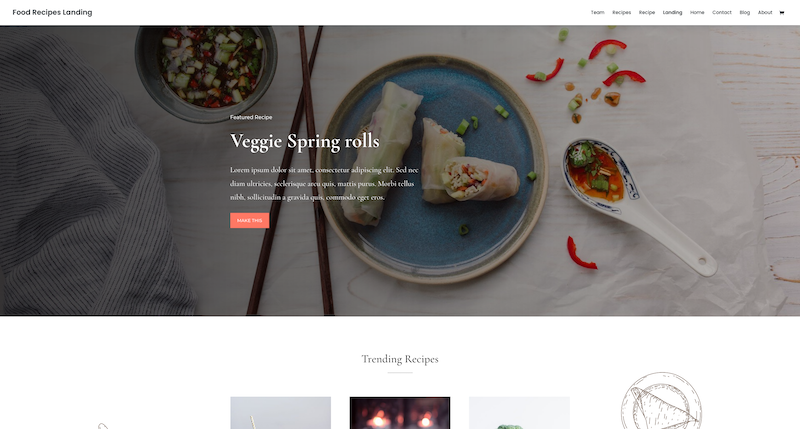Visit the Blog page

[744, 12]
